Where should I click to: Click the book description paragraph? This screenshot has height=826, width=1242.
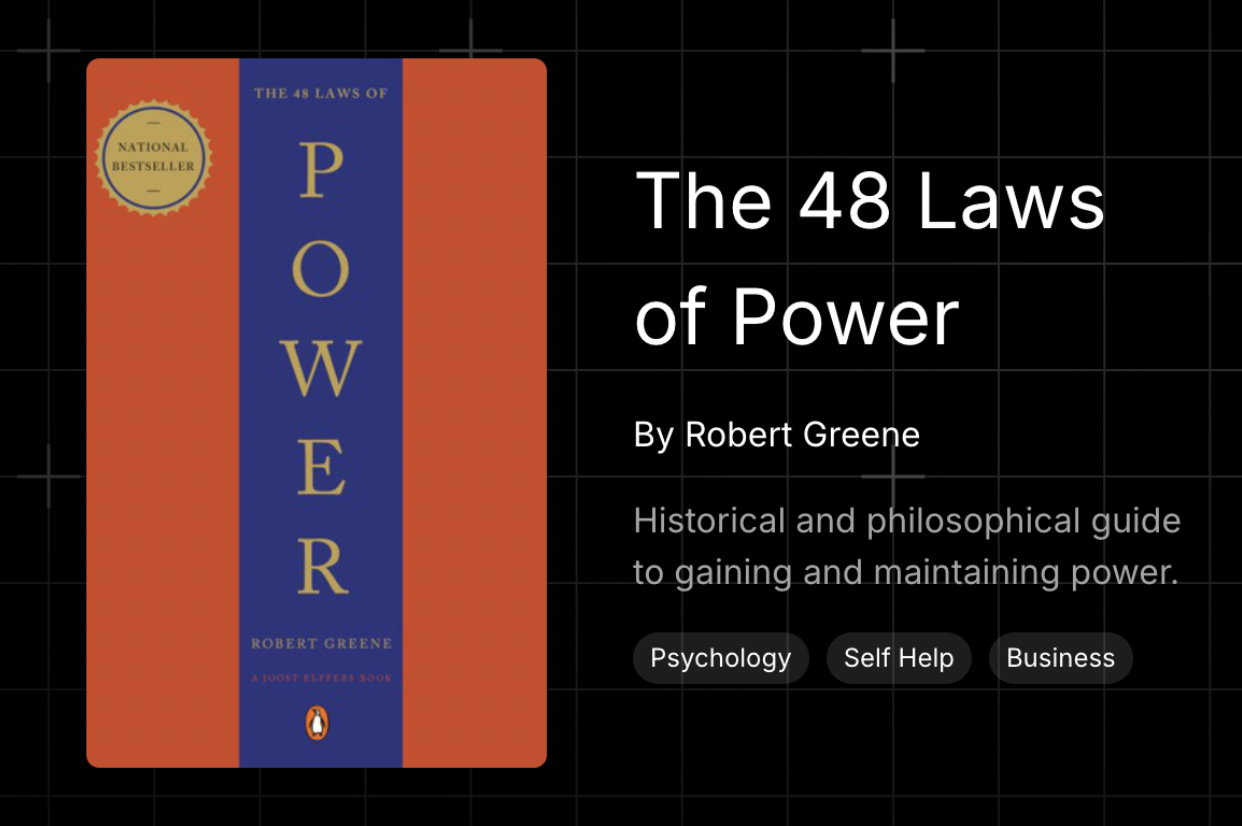tap(906, 547)
